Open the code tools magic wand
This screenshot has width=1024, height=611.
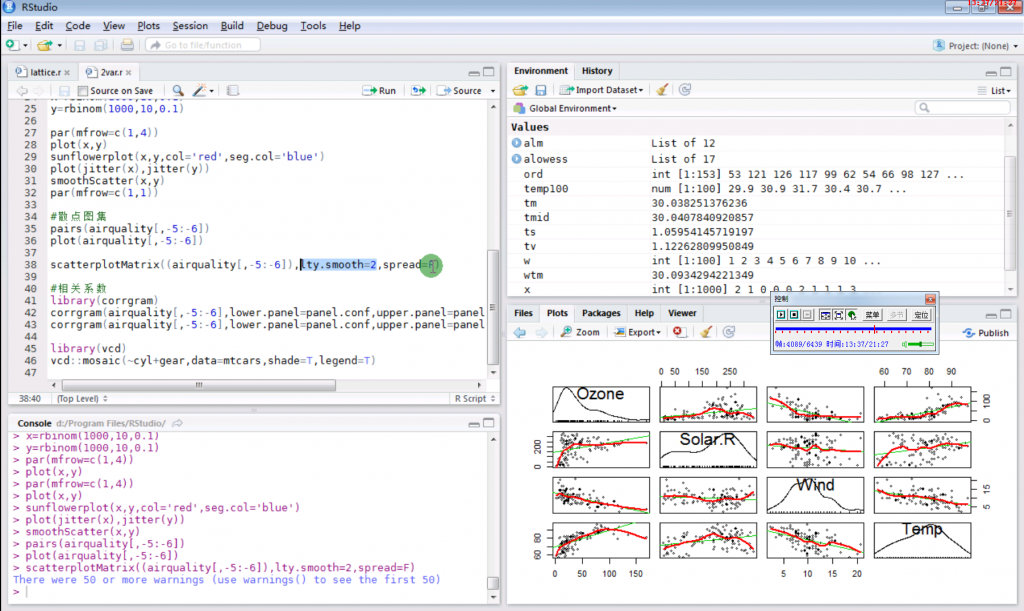[x=202, y=91]
